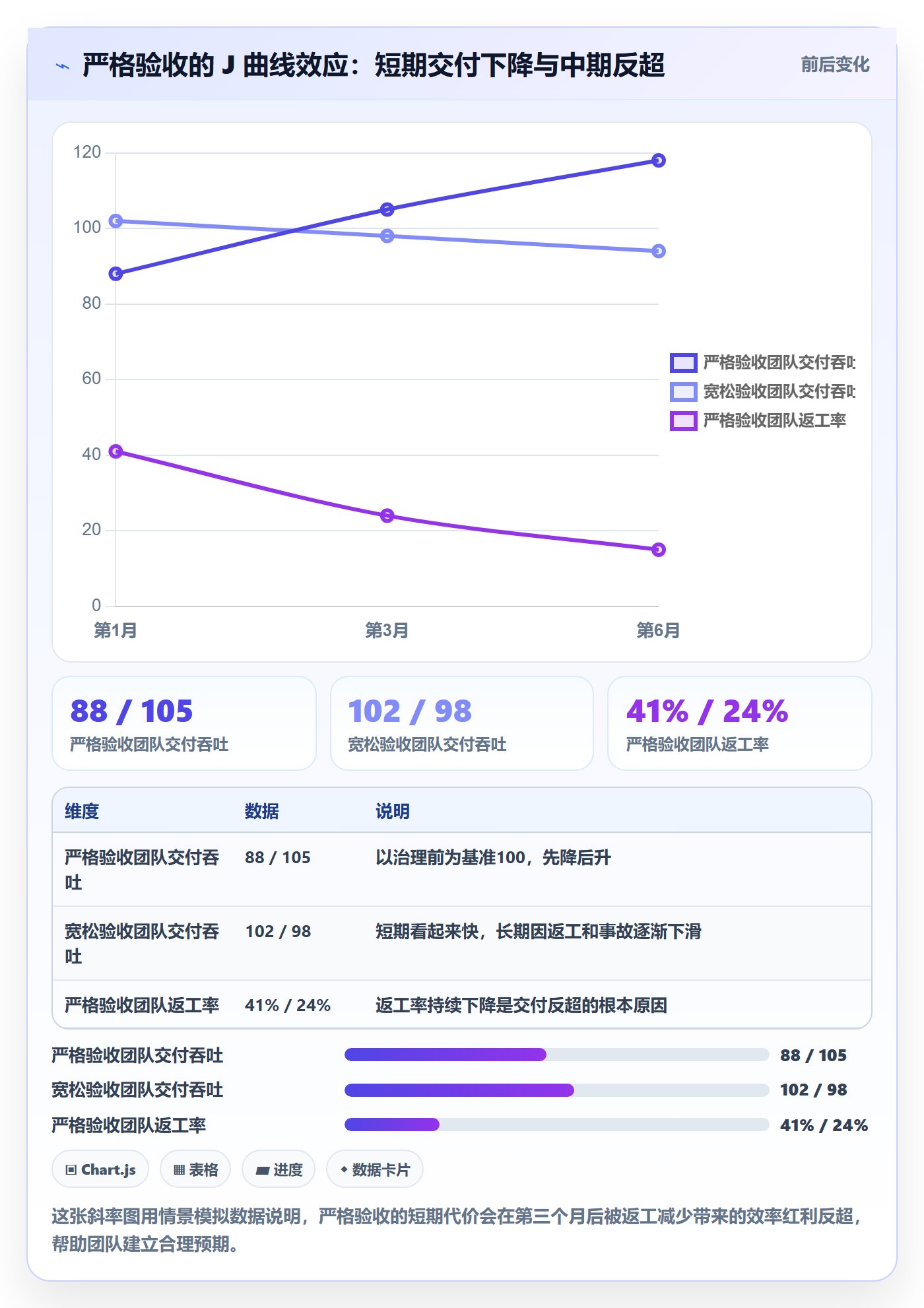The height and width of the screenshot is (1308, 924).
Task: Click the progress bar labeled 102 / 98
Action: point(556,1090)
